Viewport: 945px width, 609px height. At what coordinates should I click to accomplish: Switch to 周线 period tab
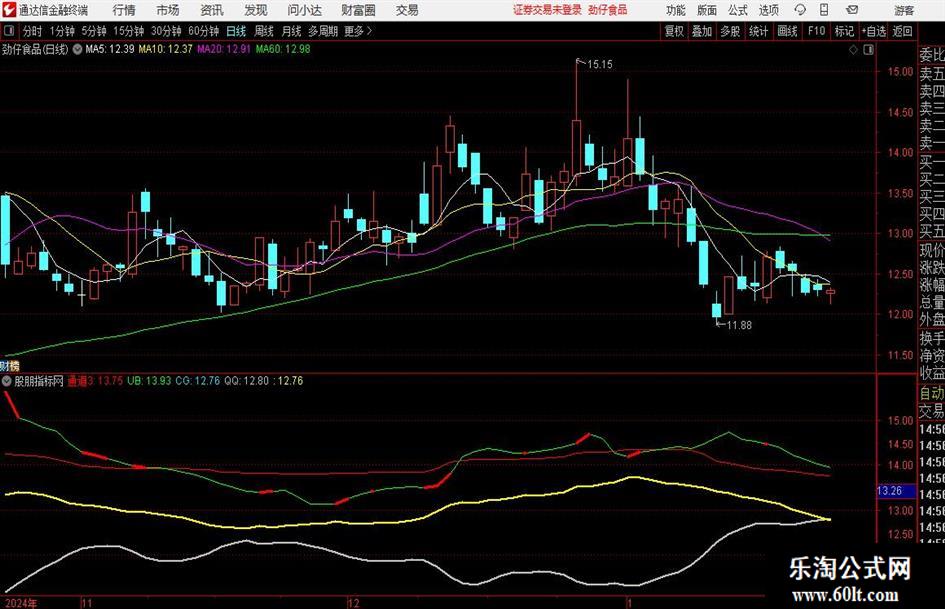264,31
